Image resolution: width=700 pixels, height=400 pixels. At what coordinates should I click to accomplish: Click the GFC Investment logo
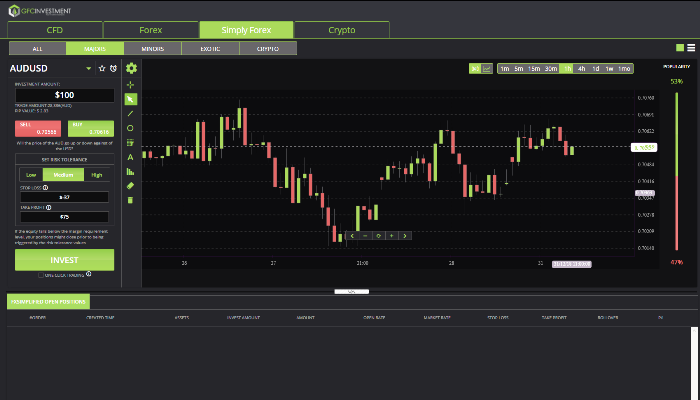click(x=40, y=11)
